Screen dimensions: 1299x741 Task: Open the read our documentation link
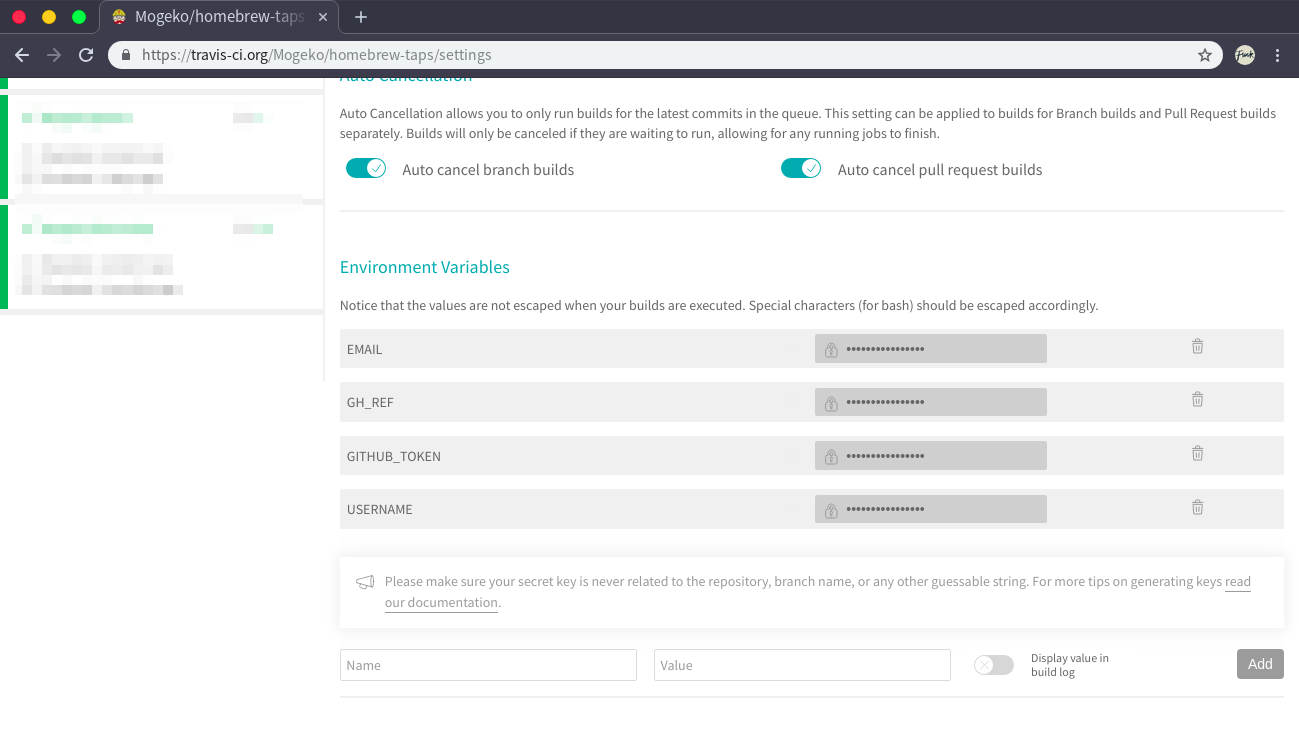(818, 592)
